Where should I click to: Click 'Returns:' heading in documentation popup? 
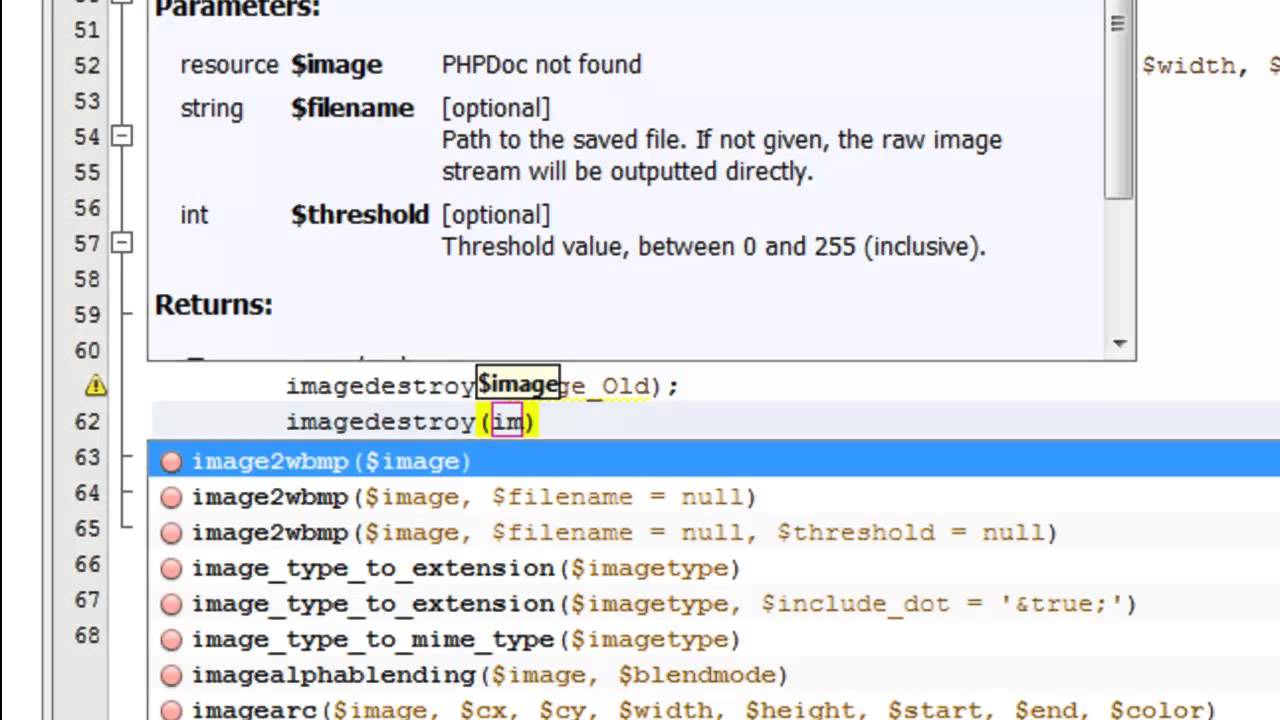pos(213,304)
